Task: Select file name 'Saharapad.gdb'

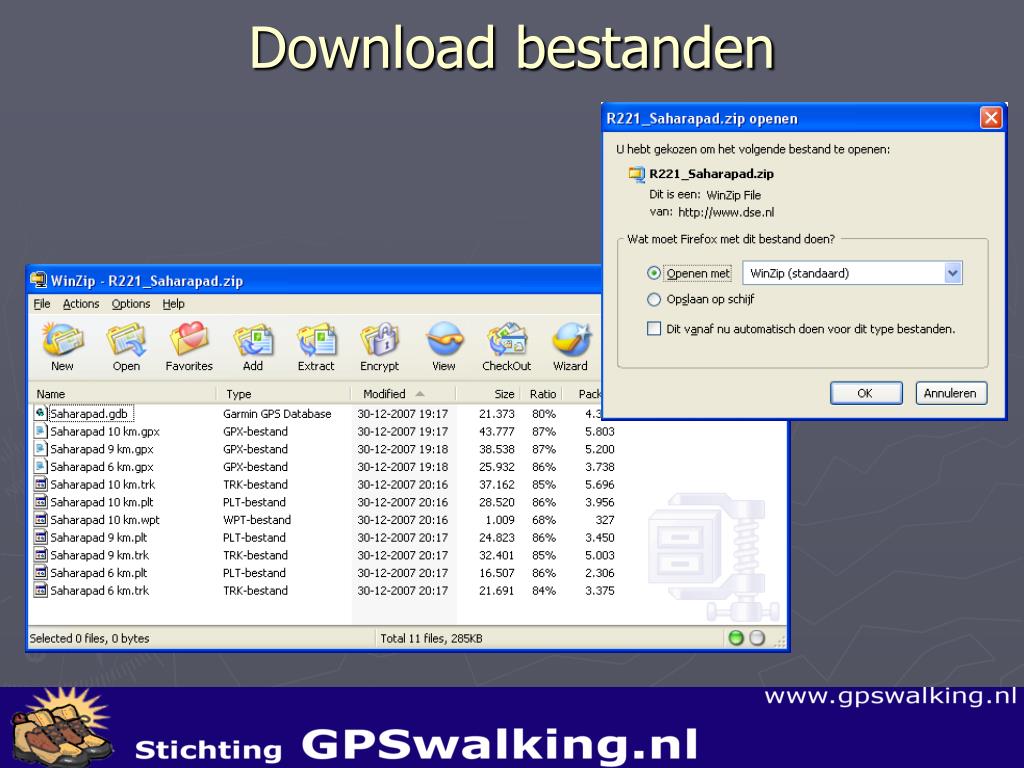Action: pos(91,413)
